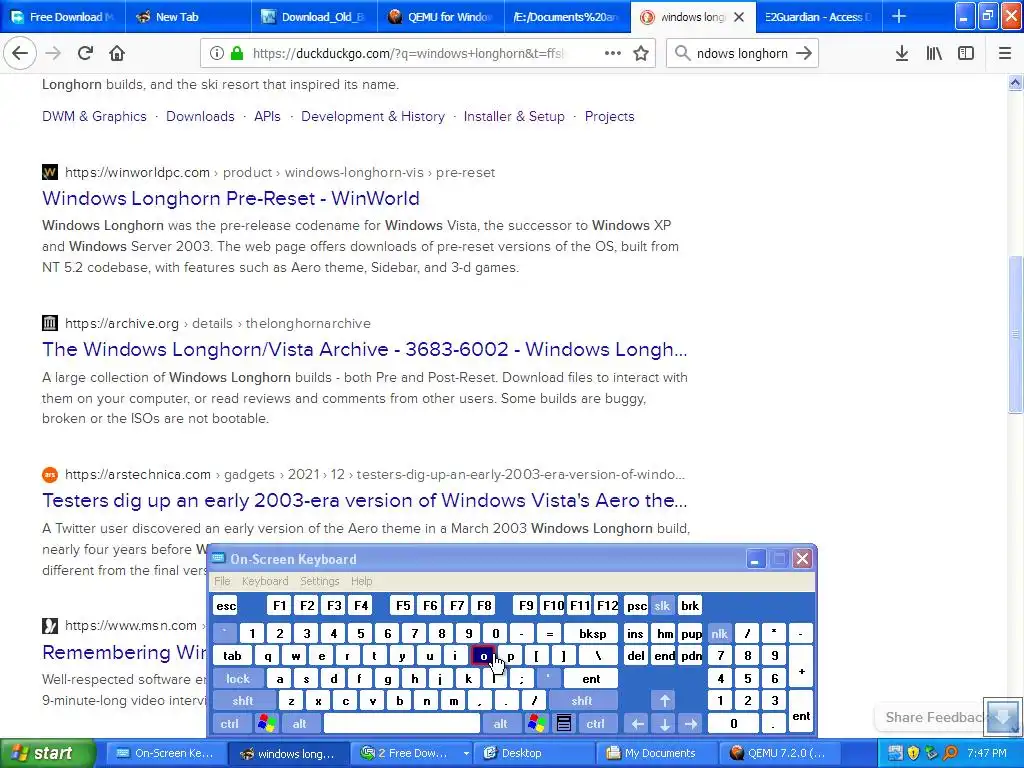Open the browser home page icon
1024x768 pixels.
117,53
